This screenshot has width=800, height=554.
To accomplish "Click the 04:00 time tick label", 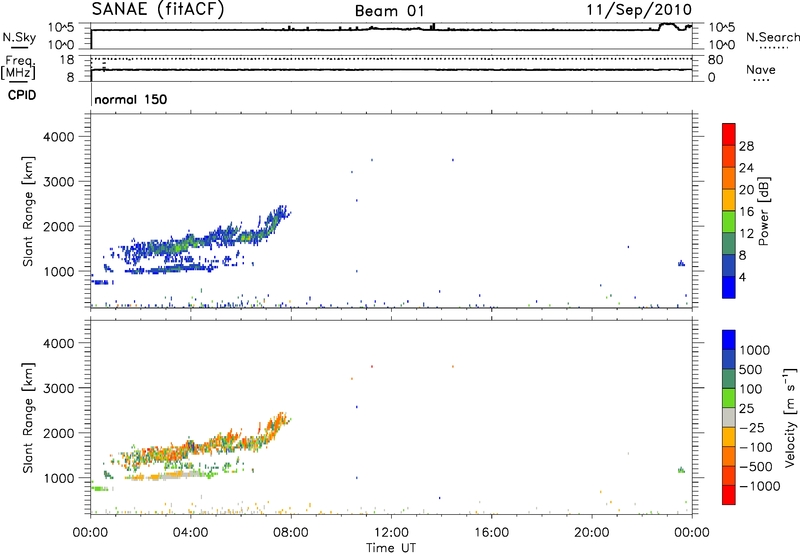I will (190, 533).
